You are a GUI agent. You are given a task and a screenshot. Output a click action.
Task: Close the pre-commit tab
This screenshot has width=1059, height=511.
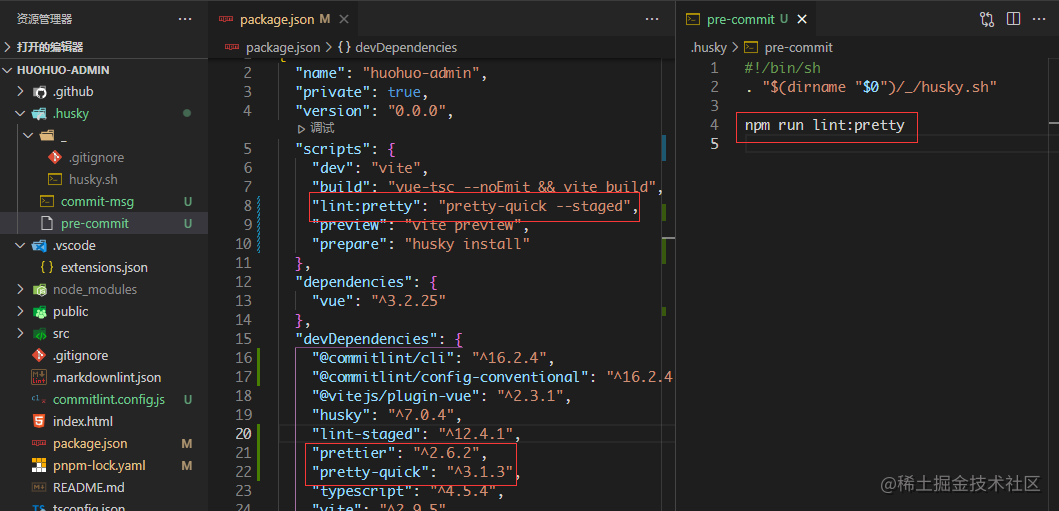click(x=802, y=20)
